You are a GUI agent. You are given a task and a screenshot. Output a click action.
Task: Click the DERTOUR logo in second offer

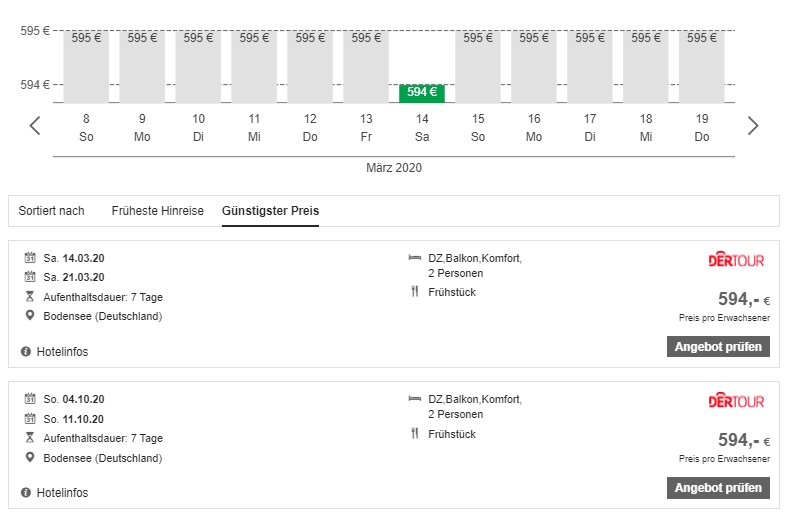(735, 402)
